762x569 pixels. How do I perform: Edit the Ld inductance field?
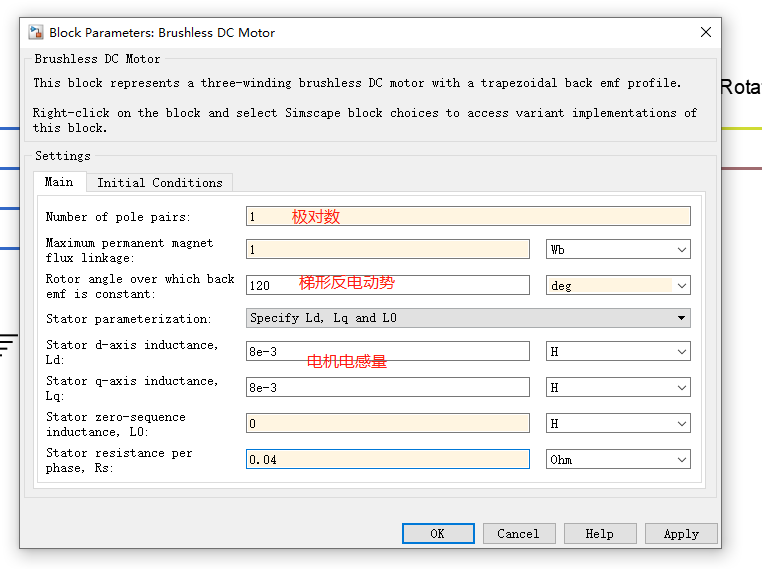[x=388, y=351]
